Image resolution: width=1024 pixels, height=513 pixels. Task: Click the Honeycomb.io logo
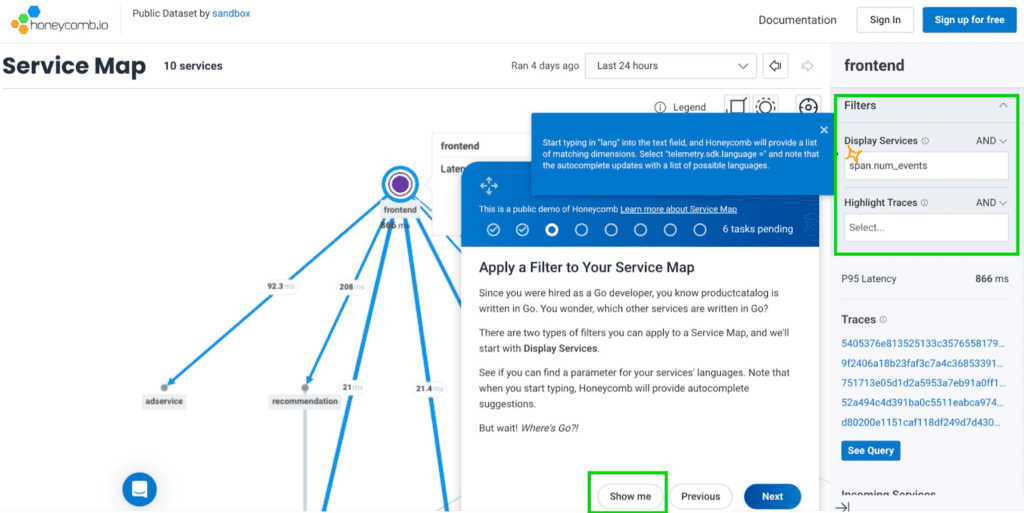(x=59, y=20)
